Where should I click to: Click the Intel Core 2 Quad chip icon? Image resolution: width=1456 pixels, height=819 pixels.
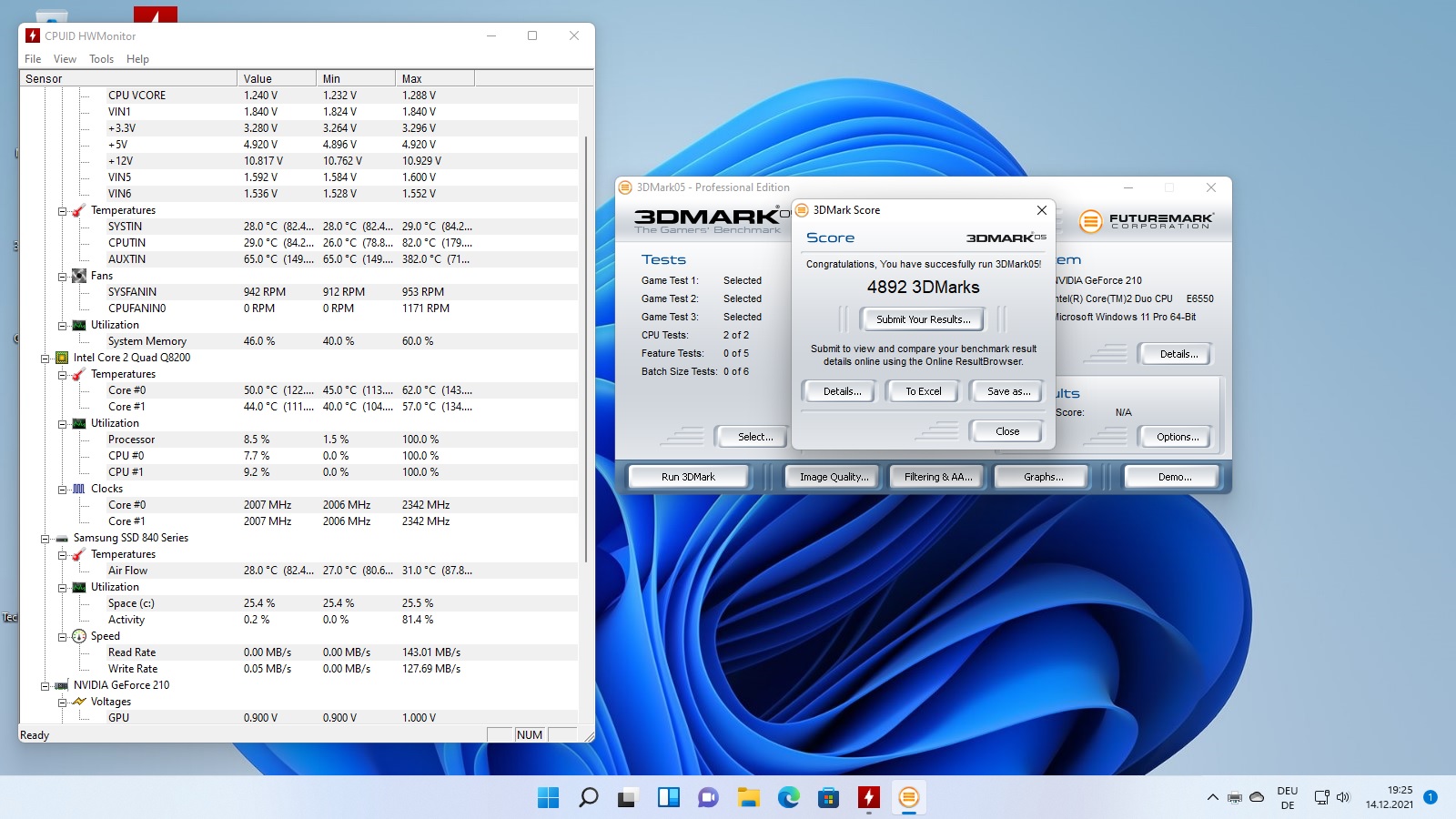62,358
